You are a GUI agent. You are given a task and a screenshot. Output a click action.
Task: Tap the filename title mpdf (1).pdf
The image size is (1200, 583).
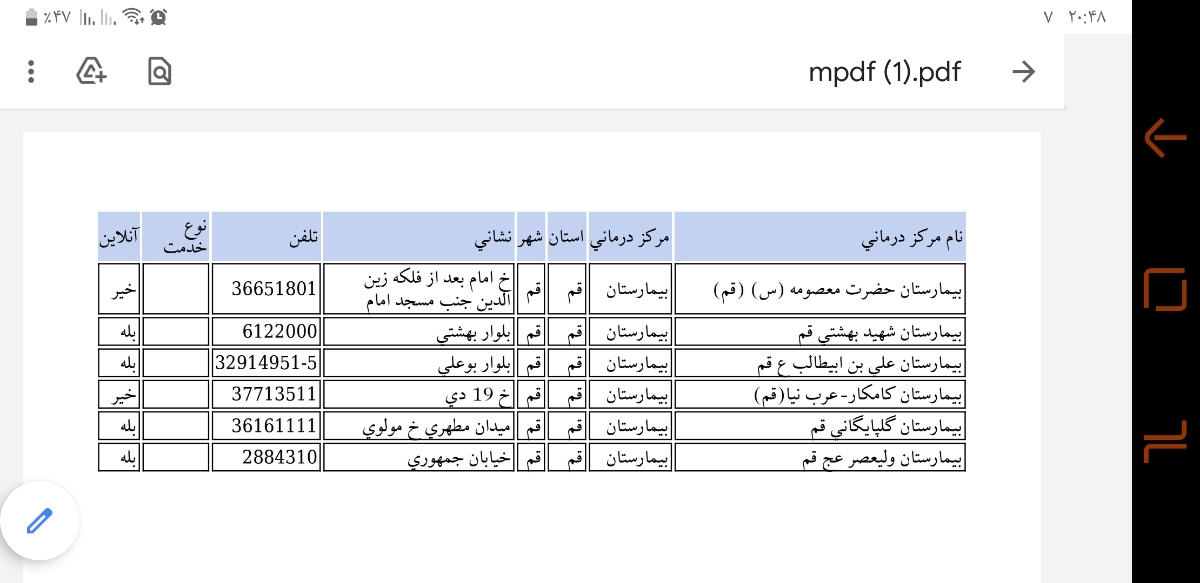point(885,72)
